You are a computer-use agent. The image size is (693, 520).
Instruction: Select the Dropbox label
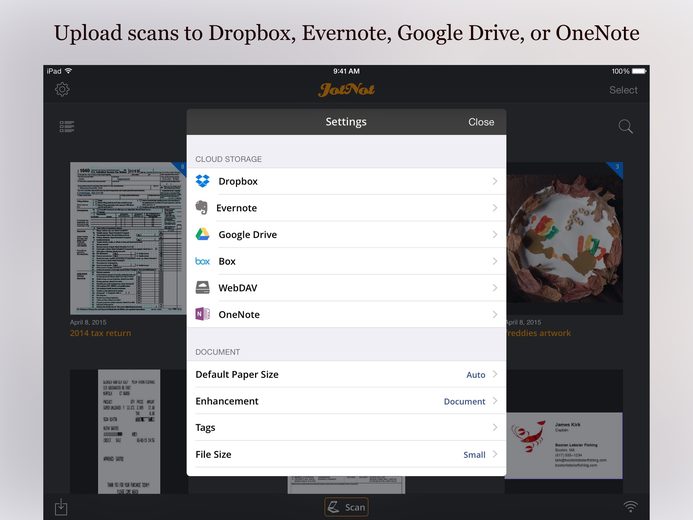coord(238,182)
